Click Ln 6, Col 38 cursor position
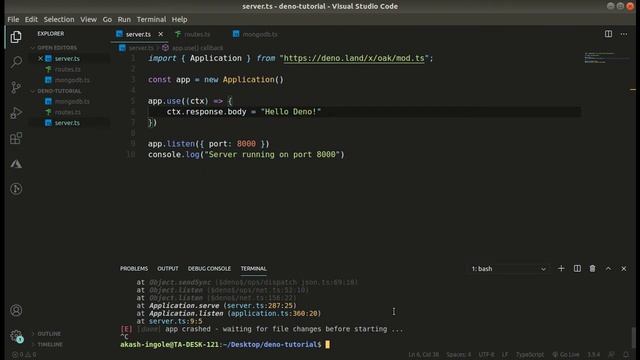Image resolution: width=640 pixels, height=360 pixels. 424,355
